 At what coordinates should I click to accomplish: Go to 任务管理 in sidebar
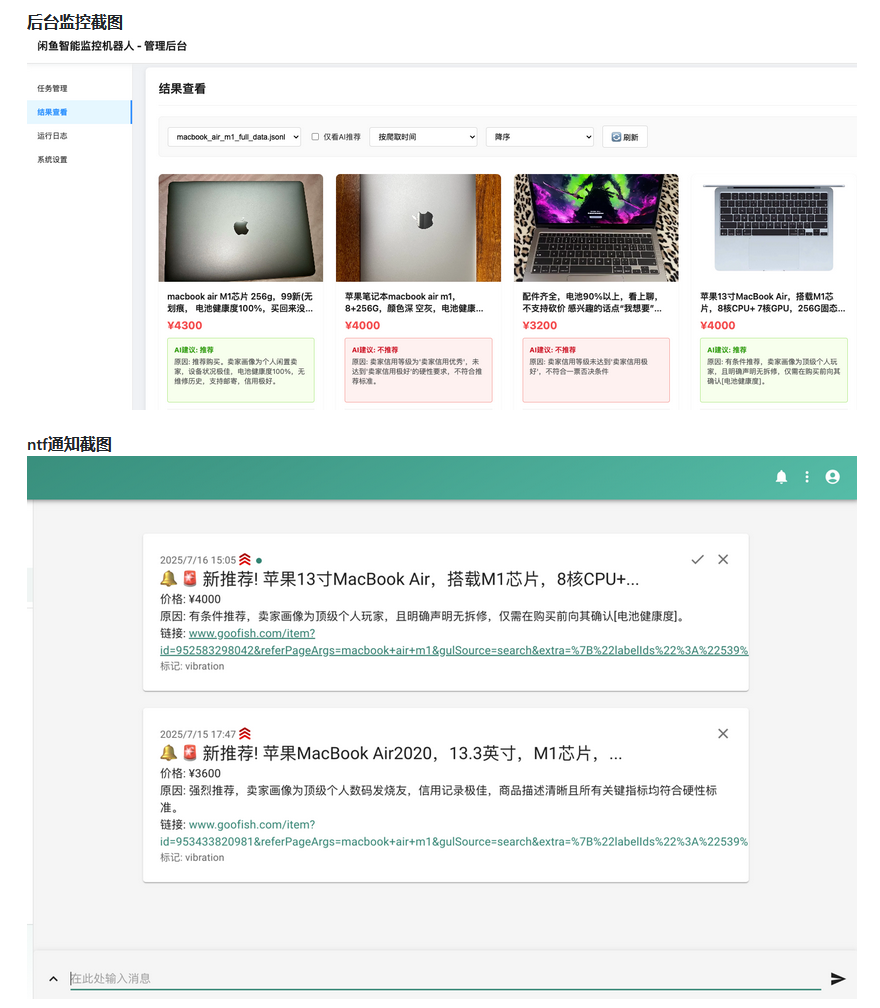pos(52,89)
